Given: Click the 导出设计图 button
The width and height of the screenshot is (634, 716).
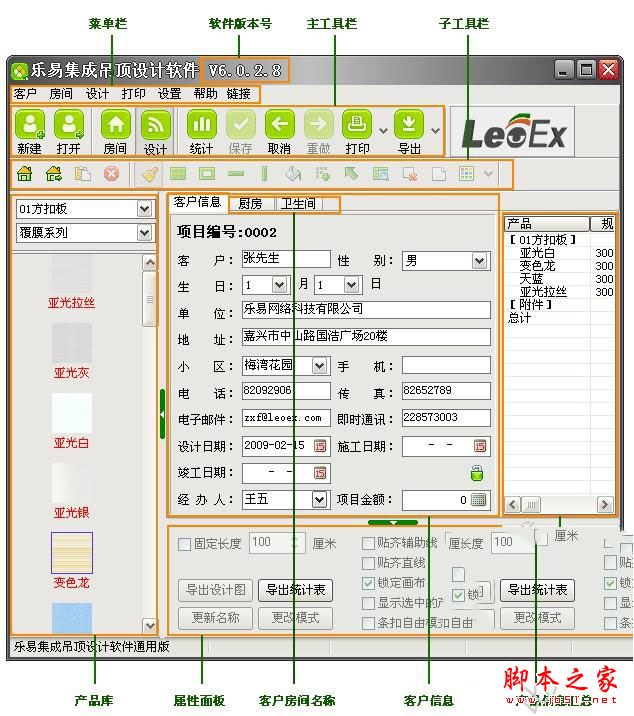Looking at the screenshot, I should [216, 590].
